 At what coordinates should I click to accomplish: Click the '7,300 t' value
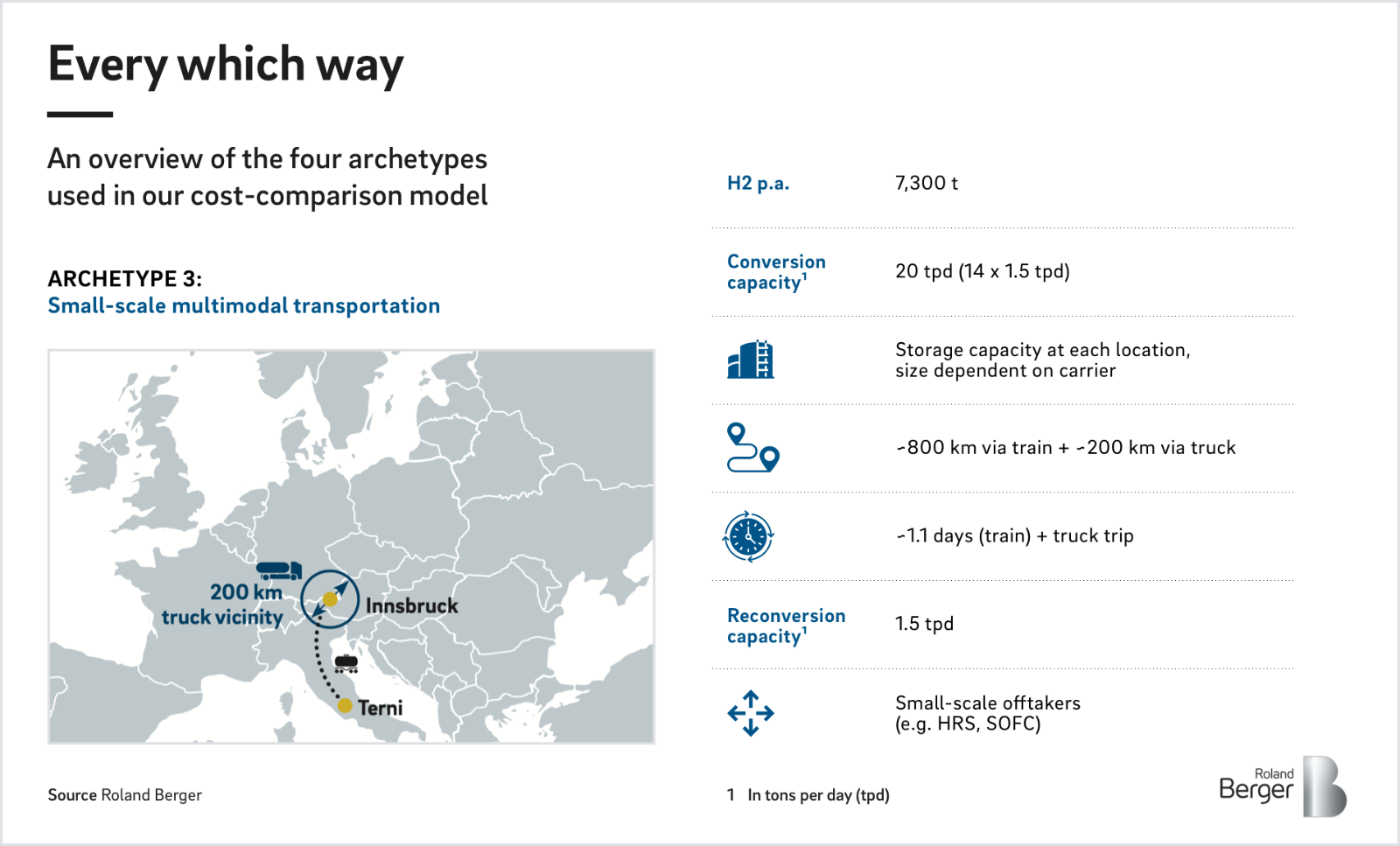coord(927,183)
